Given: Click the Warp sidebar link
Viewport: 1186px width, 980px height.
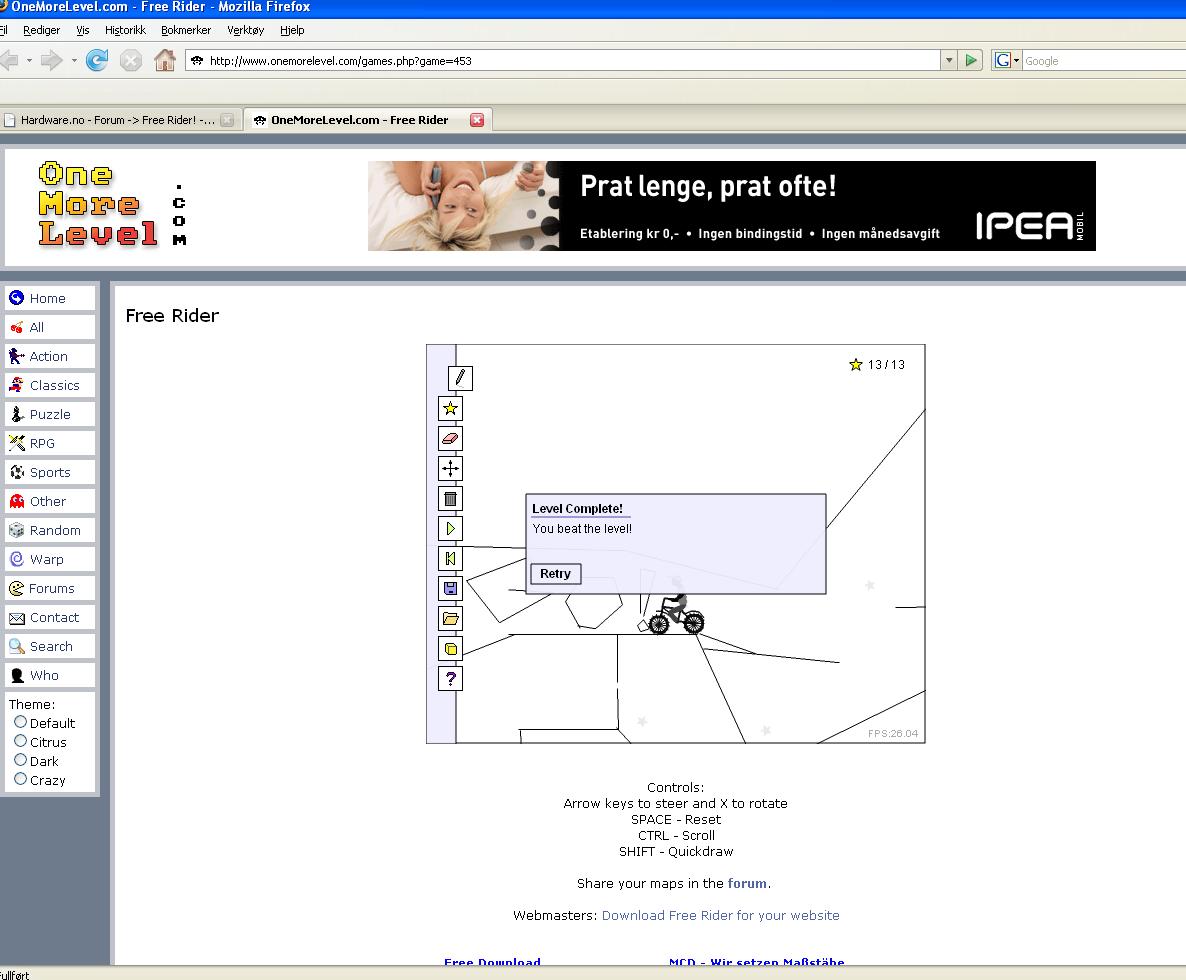Looking at the screenshot, I should (50, 559).
